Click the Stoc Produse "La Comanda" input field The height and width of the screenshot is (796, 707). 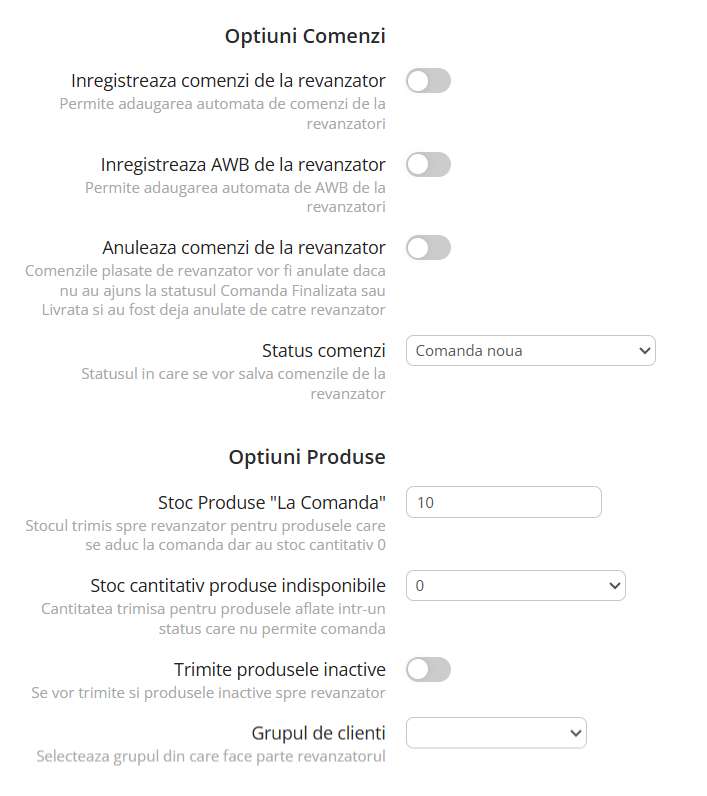click(x=503, y=502)
